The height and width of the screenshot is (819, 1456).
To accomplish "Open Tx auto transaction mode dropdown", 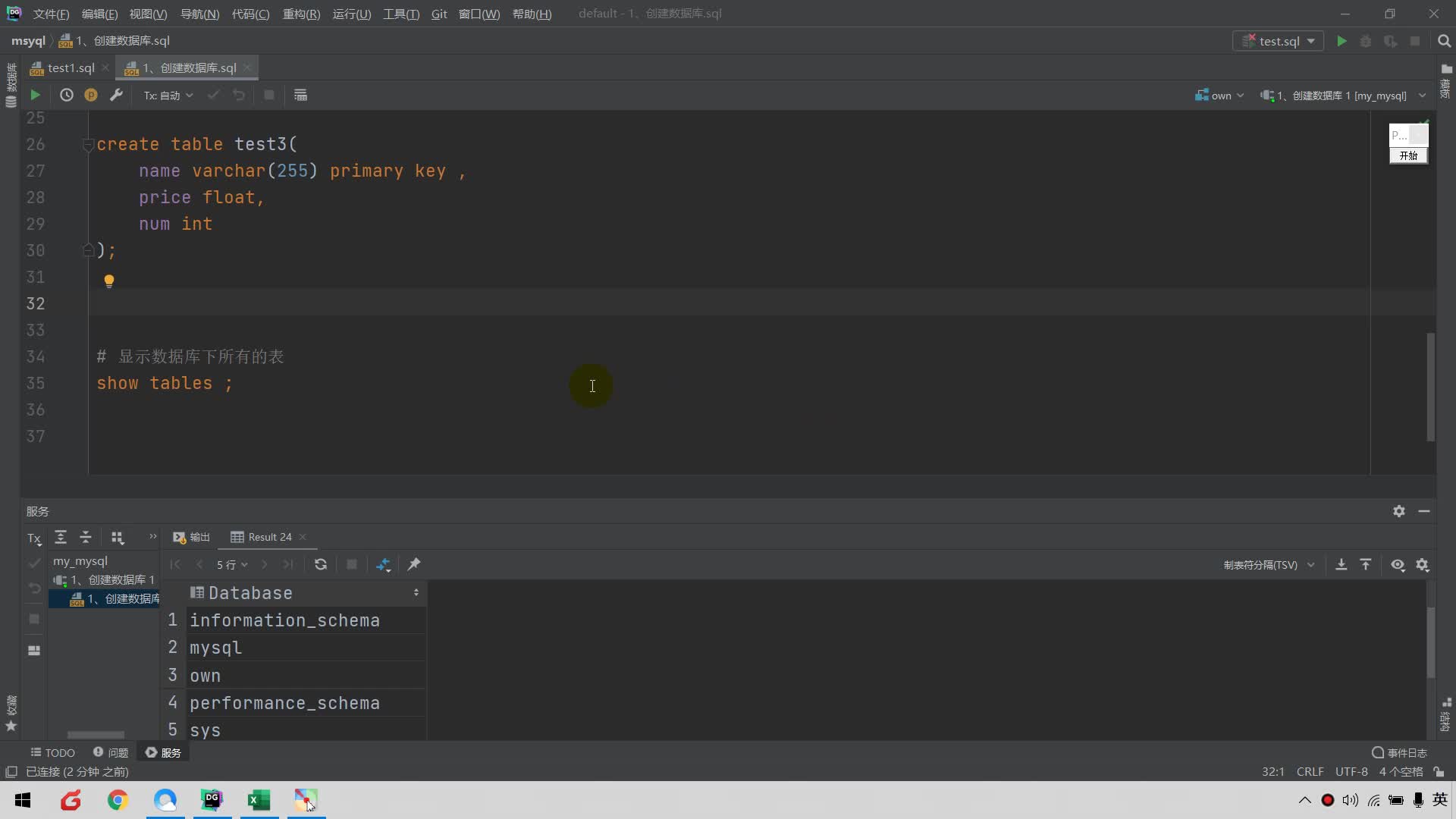I will pos(168,95).
